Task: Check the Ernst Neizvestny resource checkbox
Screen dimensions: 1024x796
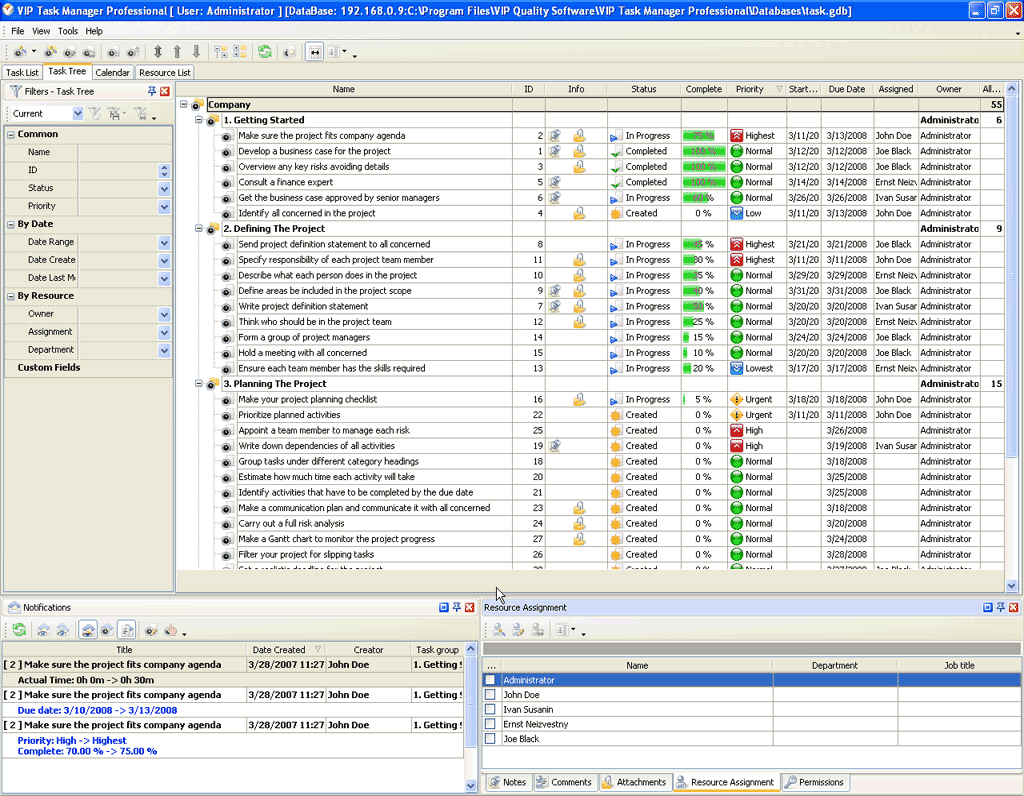Action: [490, 724]
